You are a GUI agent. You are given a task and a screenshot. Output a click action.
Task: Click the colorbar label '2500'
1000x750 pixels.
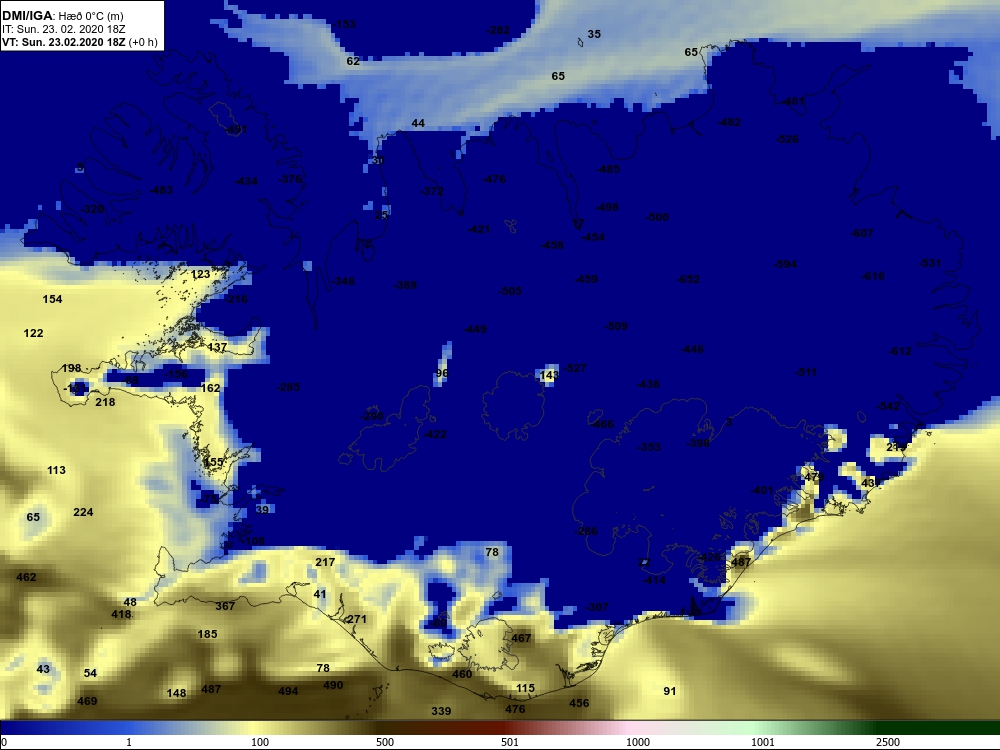888,742
